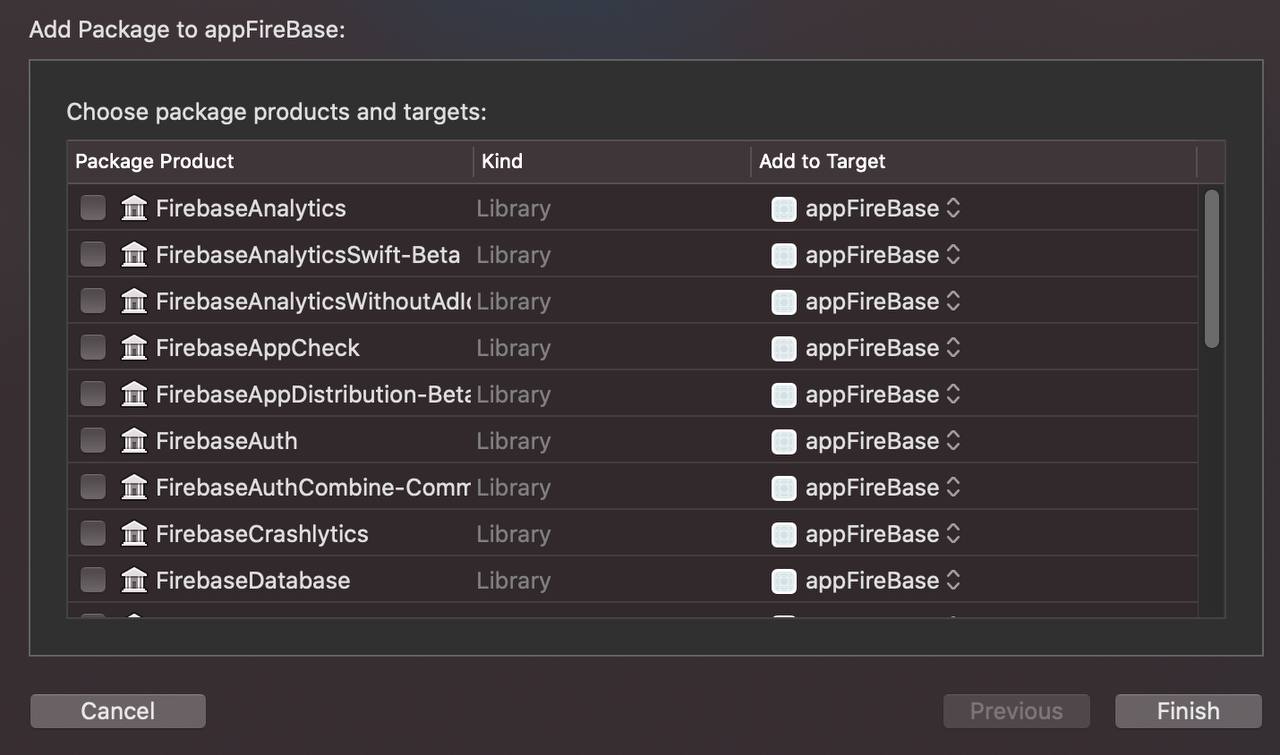Image resolution: width=1280 pixels, height=755 pixels.
Task: Click the app target icon in FirebaseAuthCombine-Comm row
Action: coord(784,488)
